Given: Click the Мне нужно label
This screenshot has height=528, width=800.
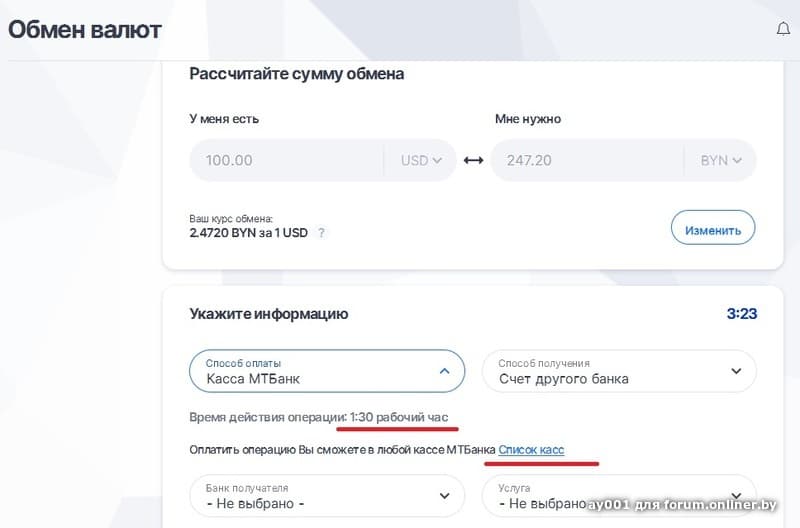Looking at the screenshot, I should pyautogui.click(x=527, y=119).
